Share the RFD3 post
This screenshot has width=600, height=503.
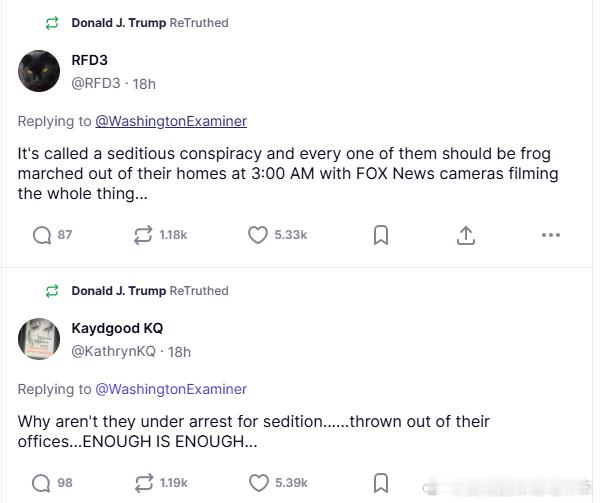pos(466,235)
